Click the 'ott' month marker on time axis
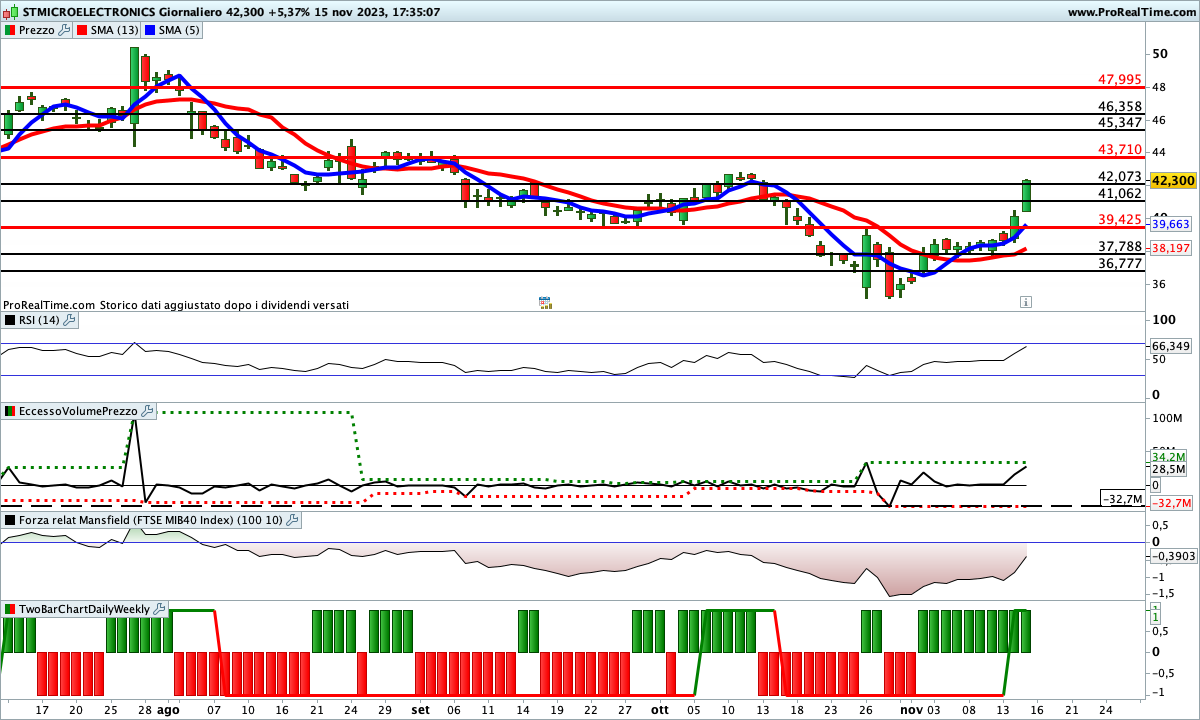The width and height of the screenshot is (1200, 720). pyautogui.click(x=659, y=709)
